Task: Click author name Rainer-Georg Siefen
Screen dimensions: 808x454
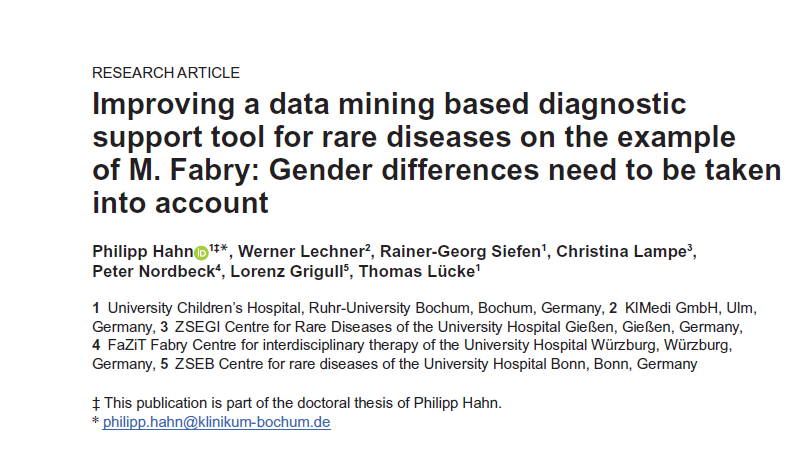Action: pos(461,251)
